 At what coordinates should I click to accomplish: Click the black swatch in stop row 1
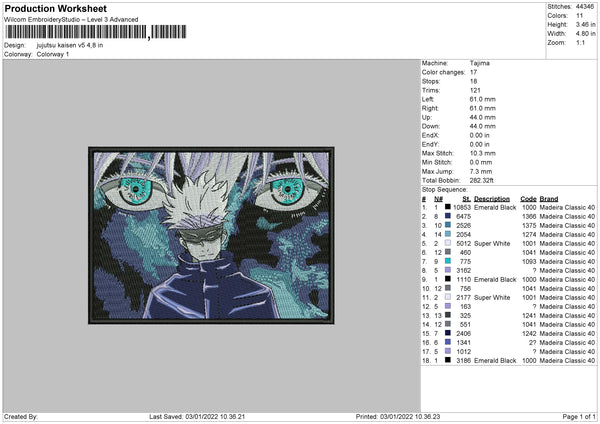448,207
